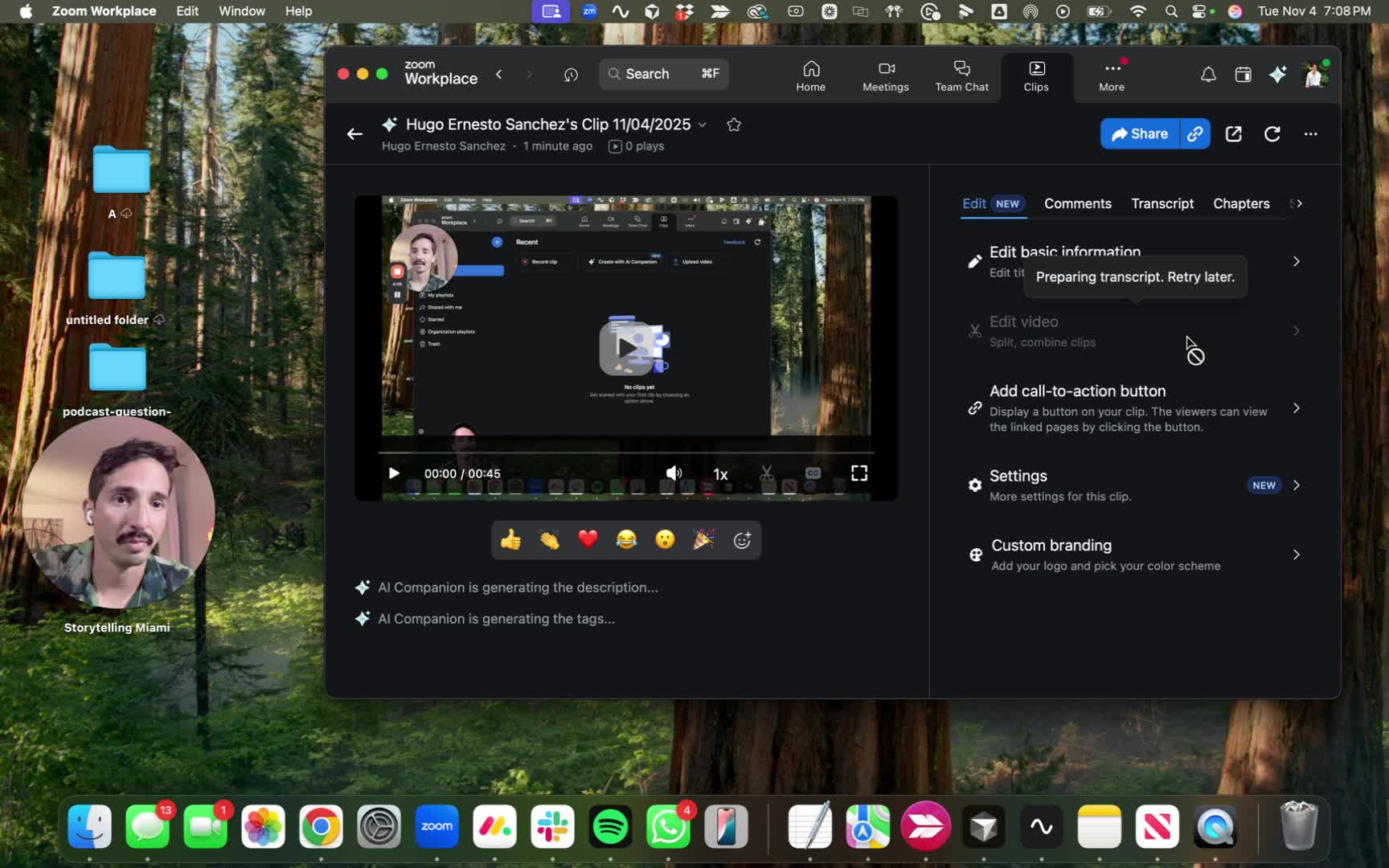
Task: Open the Trash in the Dock
Action: (1298, 826)
